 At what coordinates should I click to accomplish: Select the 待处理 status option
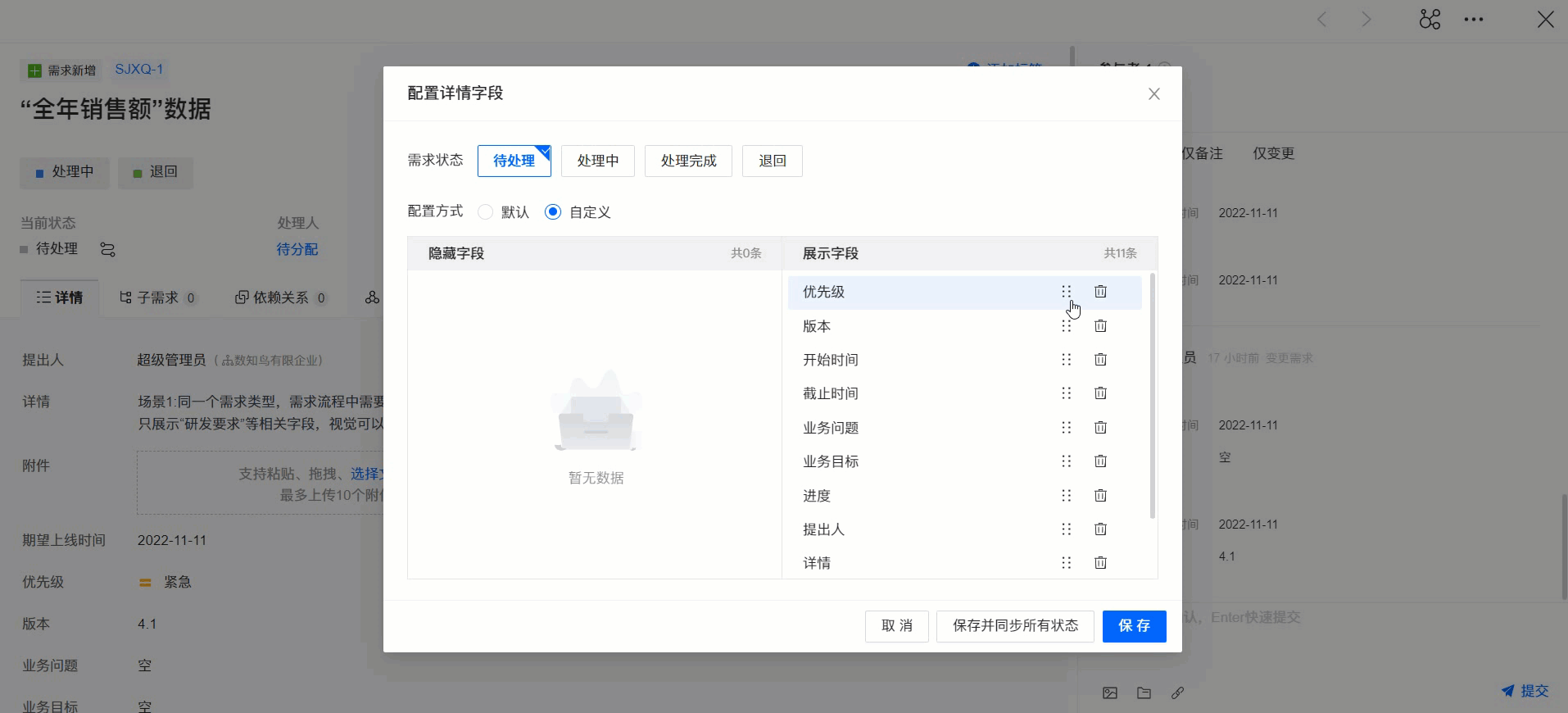(514, 161)
